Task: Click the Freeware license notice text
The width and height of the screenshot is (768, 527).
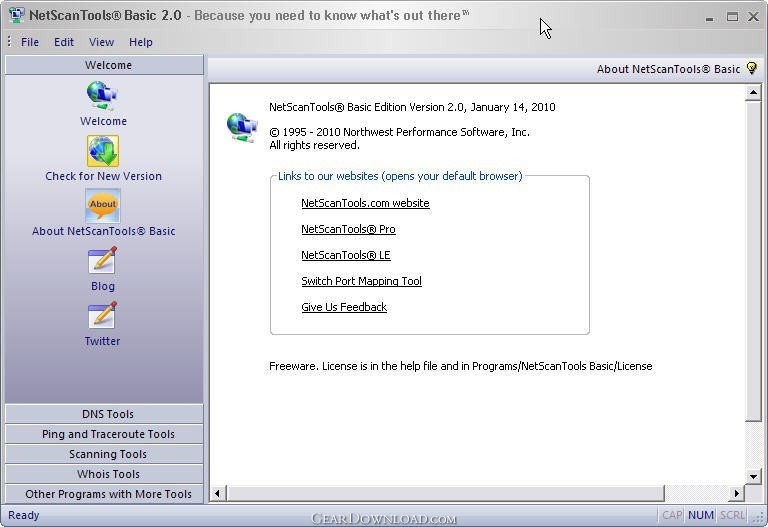Action: 460,366
